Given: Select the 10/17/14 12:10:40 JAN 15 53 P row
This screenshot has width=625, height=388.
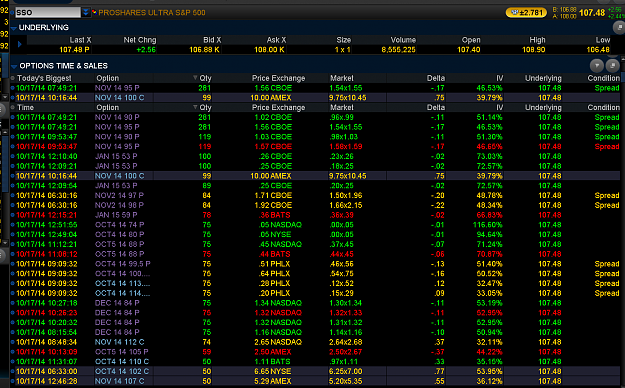Looking at the screenshot, I should pos(317,157).
